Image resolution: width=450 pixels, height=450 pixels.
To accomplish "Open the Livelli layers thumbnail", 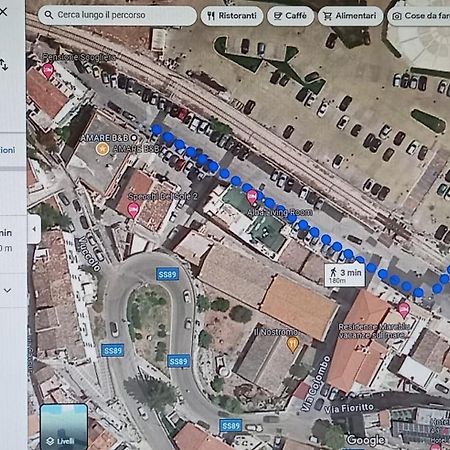I will tap(64, 427).
